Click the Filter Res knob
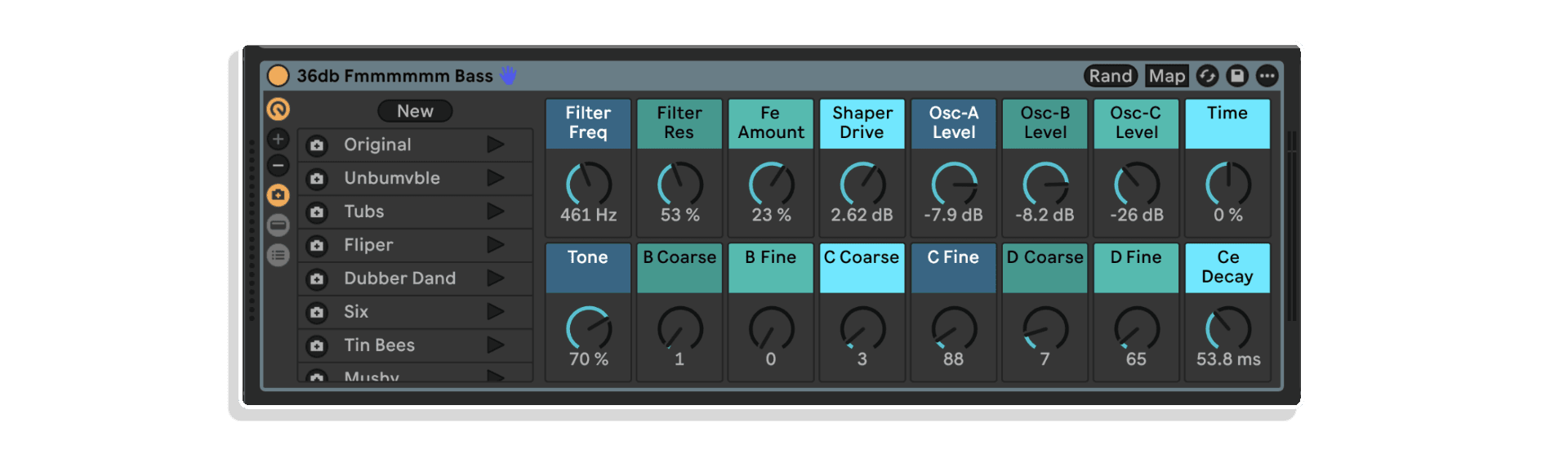1568x450 pixels. tap(680, 184)
